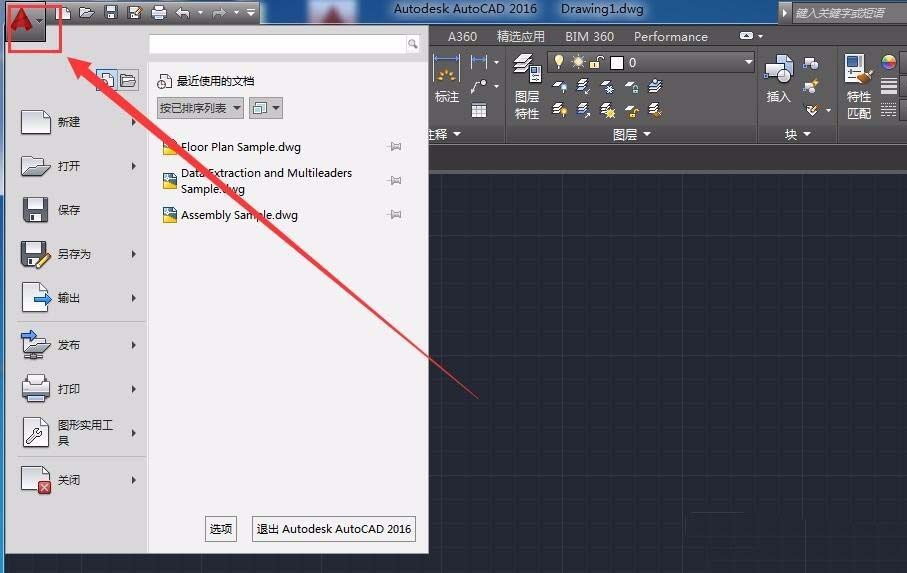The height and width of the screenshot is (573, 907).
Task: Open the AutoCAD application menu button
Action: (27, 23)
